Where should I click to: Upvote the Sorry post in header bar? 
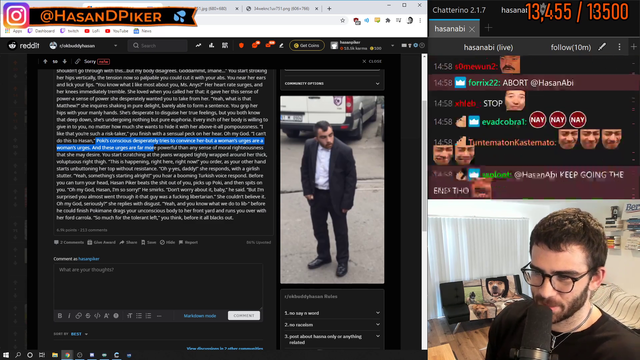click(x=45, y=62)
